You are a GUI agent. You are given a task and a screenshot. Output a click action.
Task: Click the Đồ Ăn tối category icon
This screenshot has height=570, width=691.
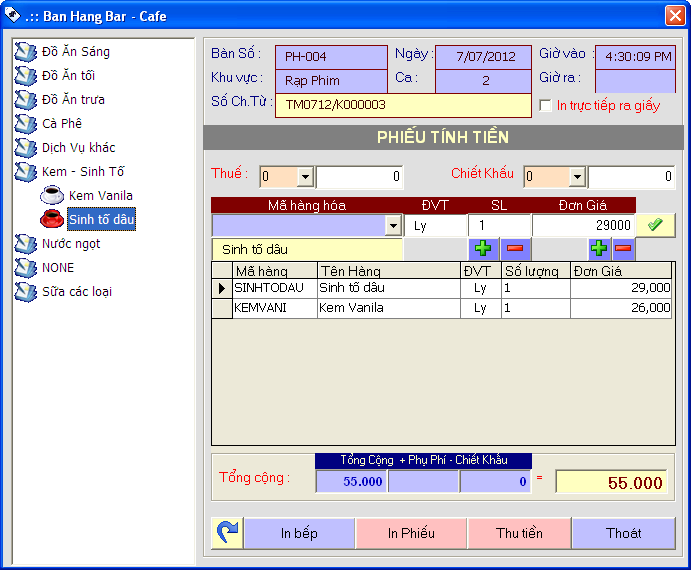pyautogui.click(x=26, y=75)
